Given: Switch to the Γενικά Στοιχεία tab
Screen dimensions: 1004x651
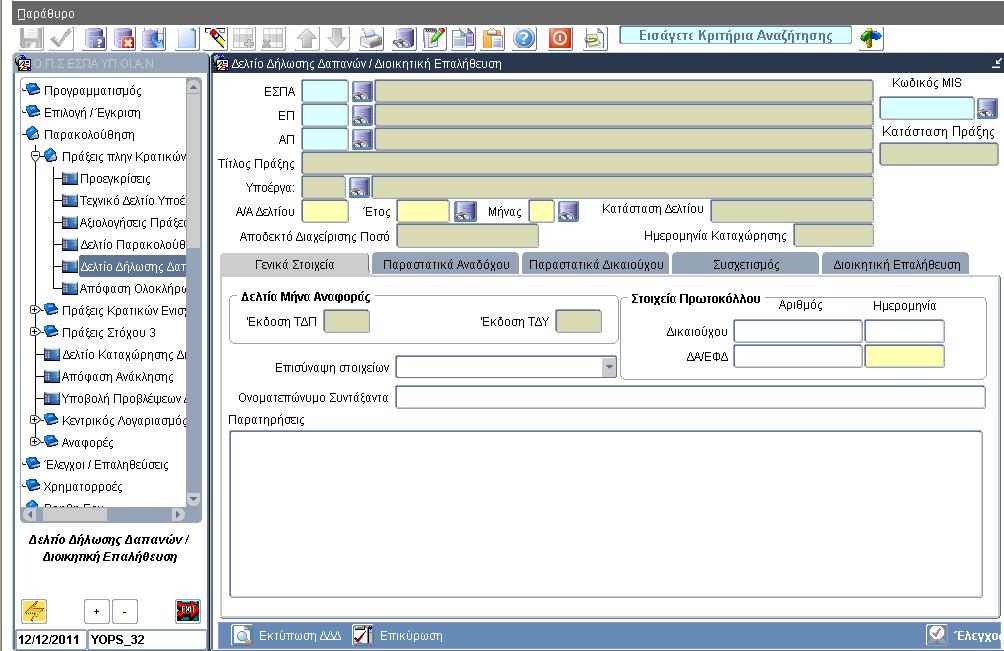Looking at the screenshot, I should [295, 264].
